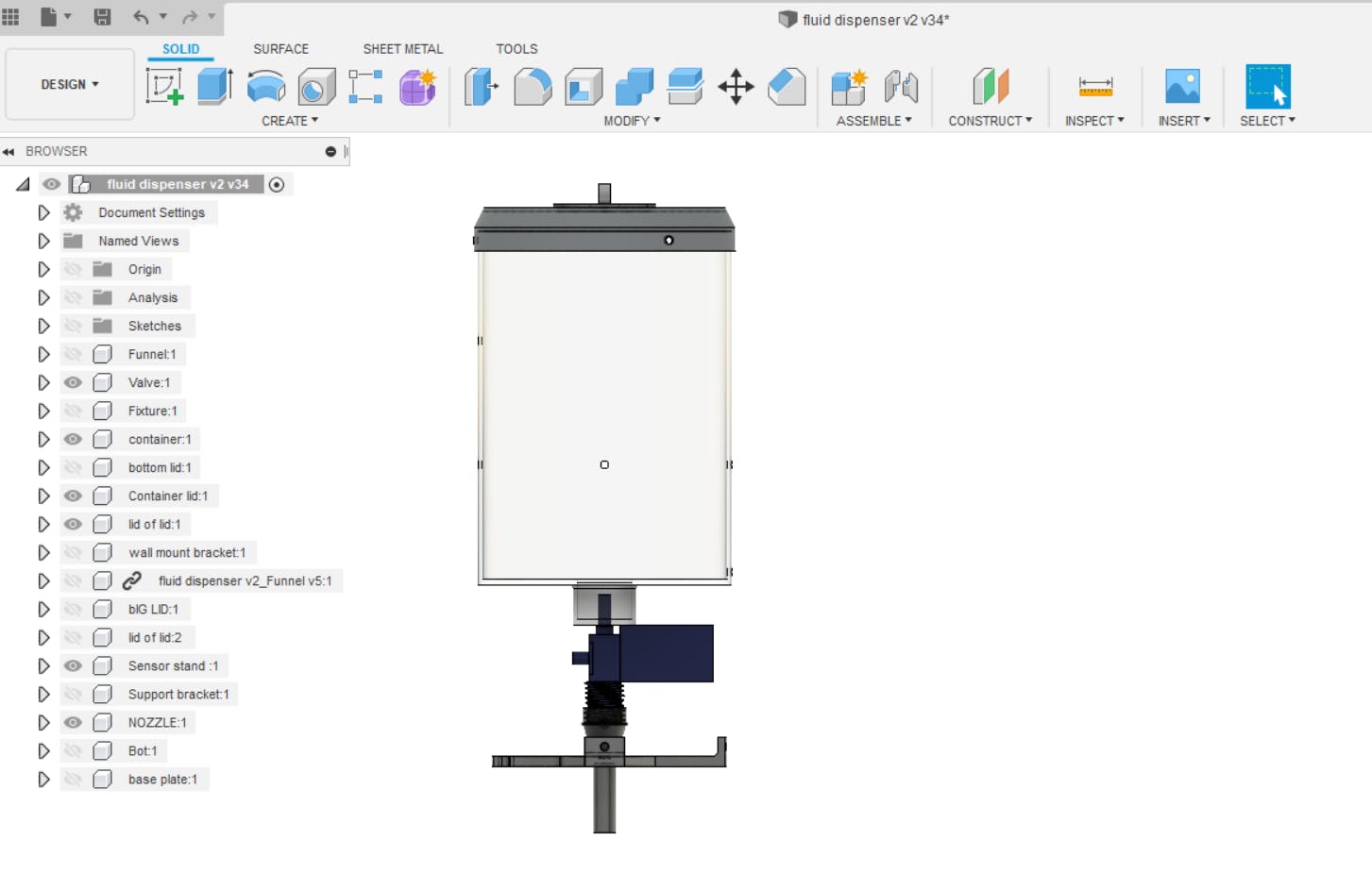Image resolution: width=1372 pixels, height=874 pixels.
Task: Select the Create Form tool
Action: [417, 87]
